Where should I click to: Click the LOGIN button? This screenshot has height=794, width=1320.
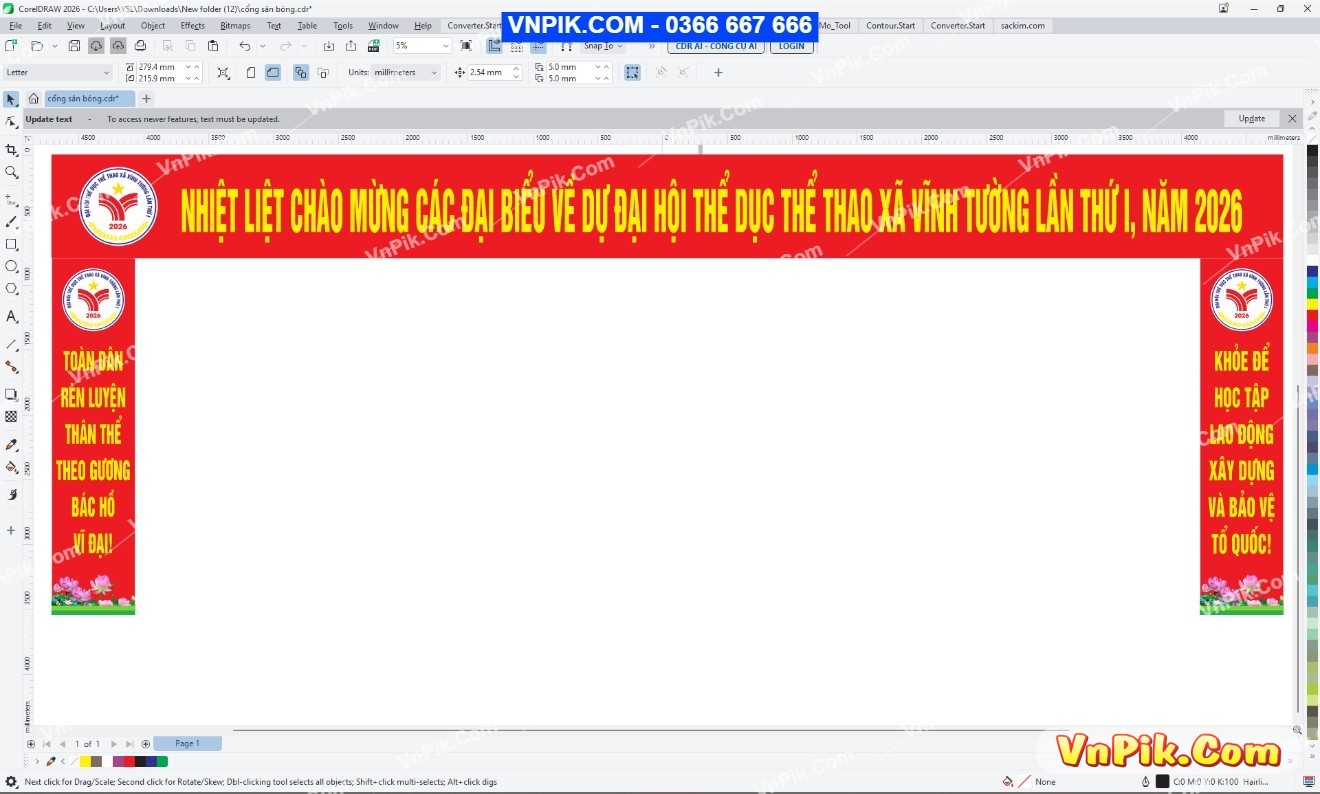(x=791, y=46)
